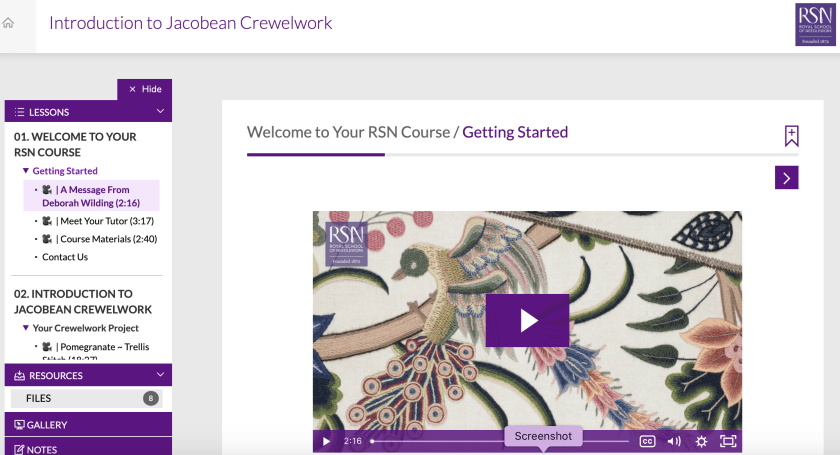Bookmark this lesson with the bookmark icon
This screenshot has height=455, width=840.
(x=791, y=136)
